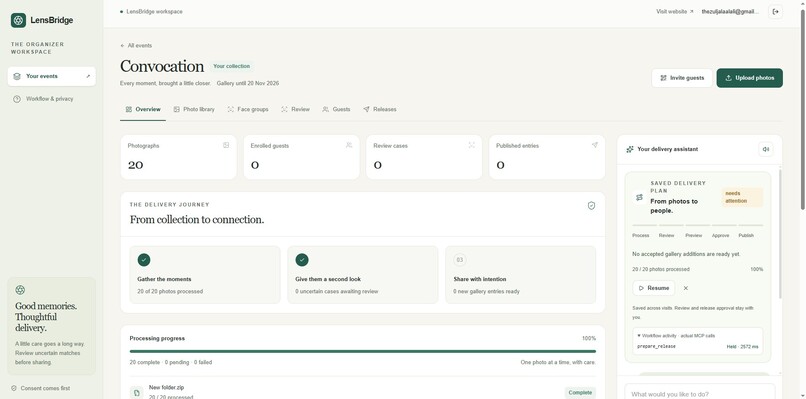Viewport: 806px width, 399px height.
Task: Focus the What would you like to do input
Action: click(700, 394)
